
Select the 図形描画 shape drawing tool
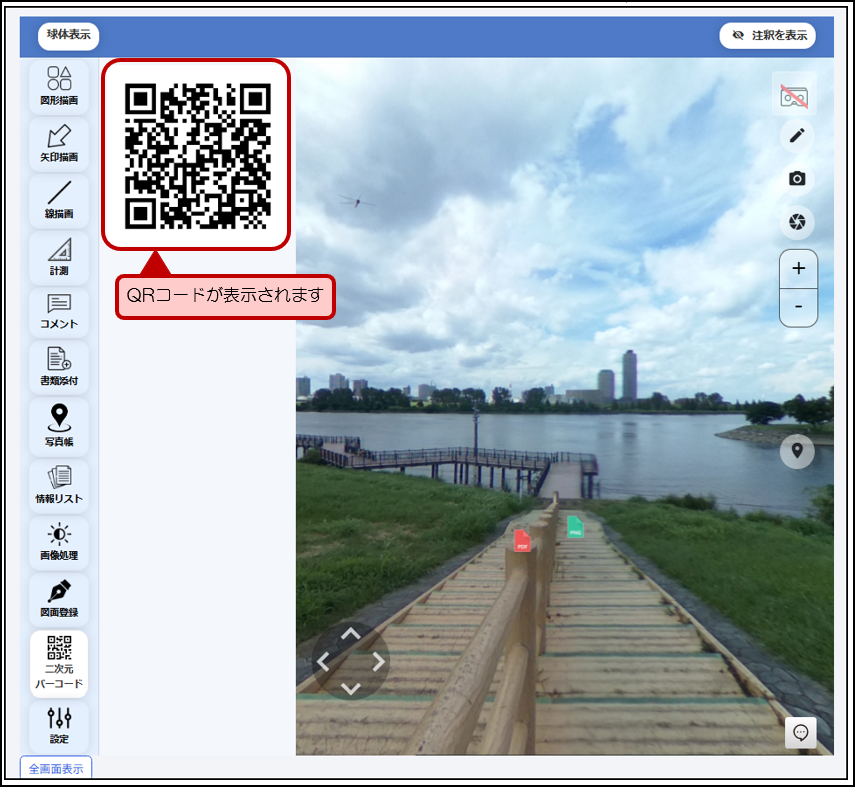pyautogui.click(x=59, y=86)
